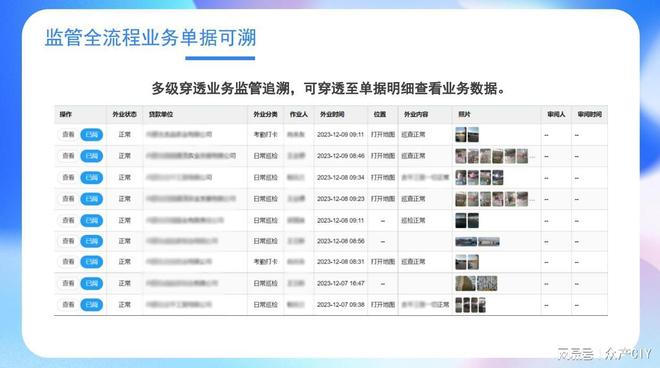Click the 审阅时间 column header
Screen dimensions: 660x368
pyautogui.click(x=589, y=115)
